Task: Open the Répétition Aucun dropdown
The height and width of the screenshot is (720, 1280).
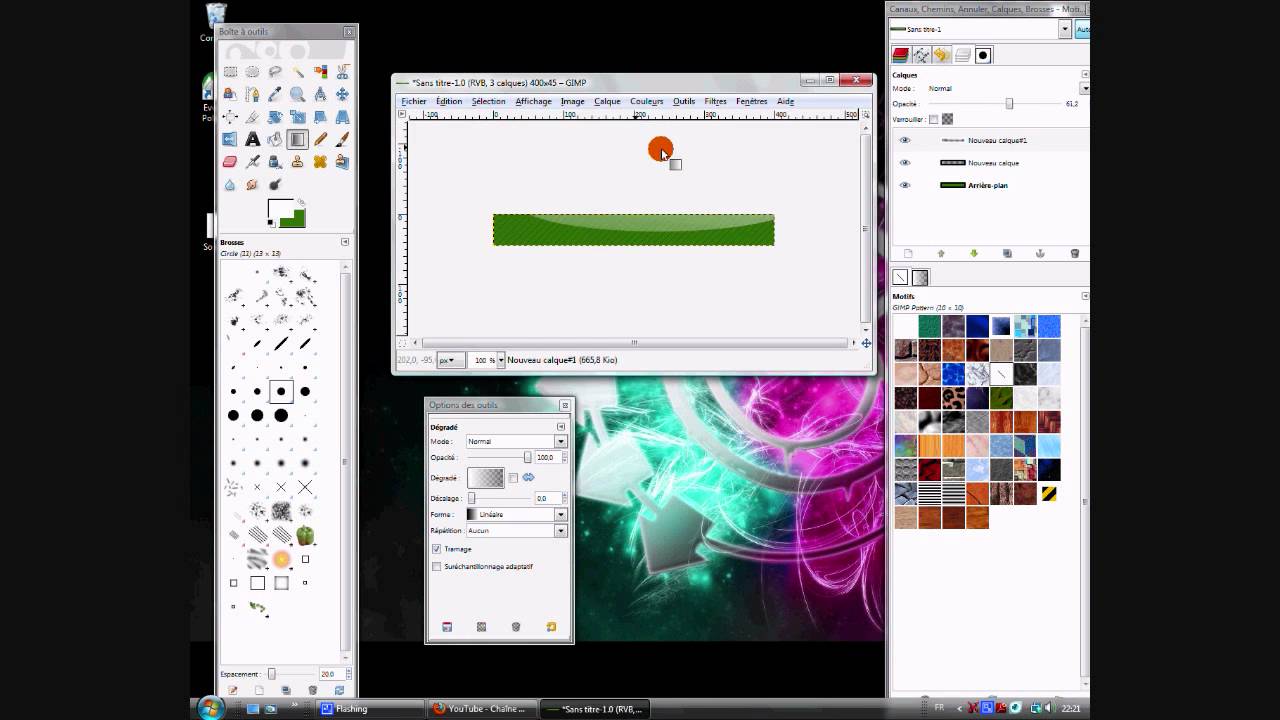Action: pyautogui.click(x=516, y=531)
